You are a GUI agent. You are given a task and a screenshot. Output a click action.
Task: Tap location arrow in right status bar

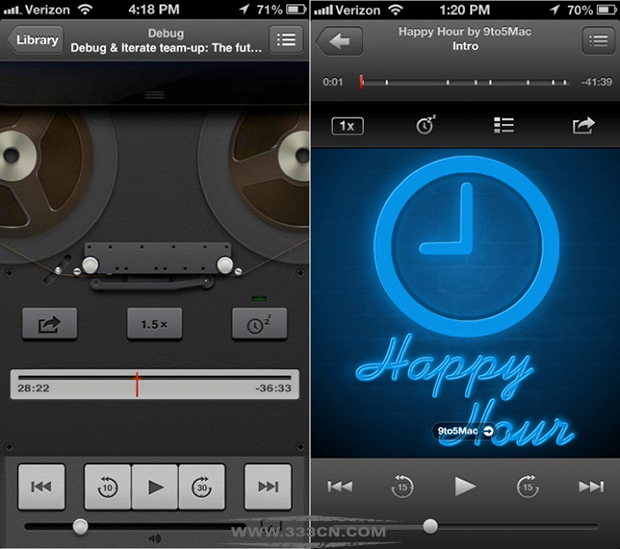point(555,9)
